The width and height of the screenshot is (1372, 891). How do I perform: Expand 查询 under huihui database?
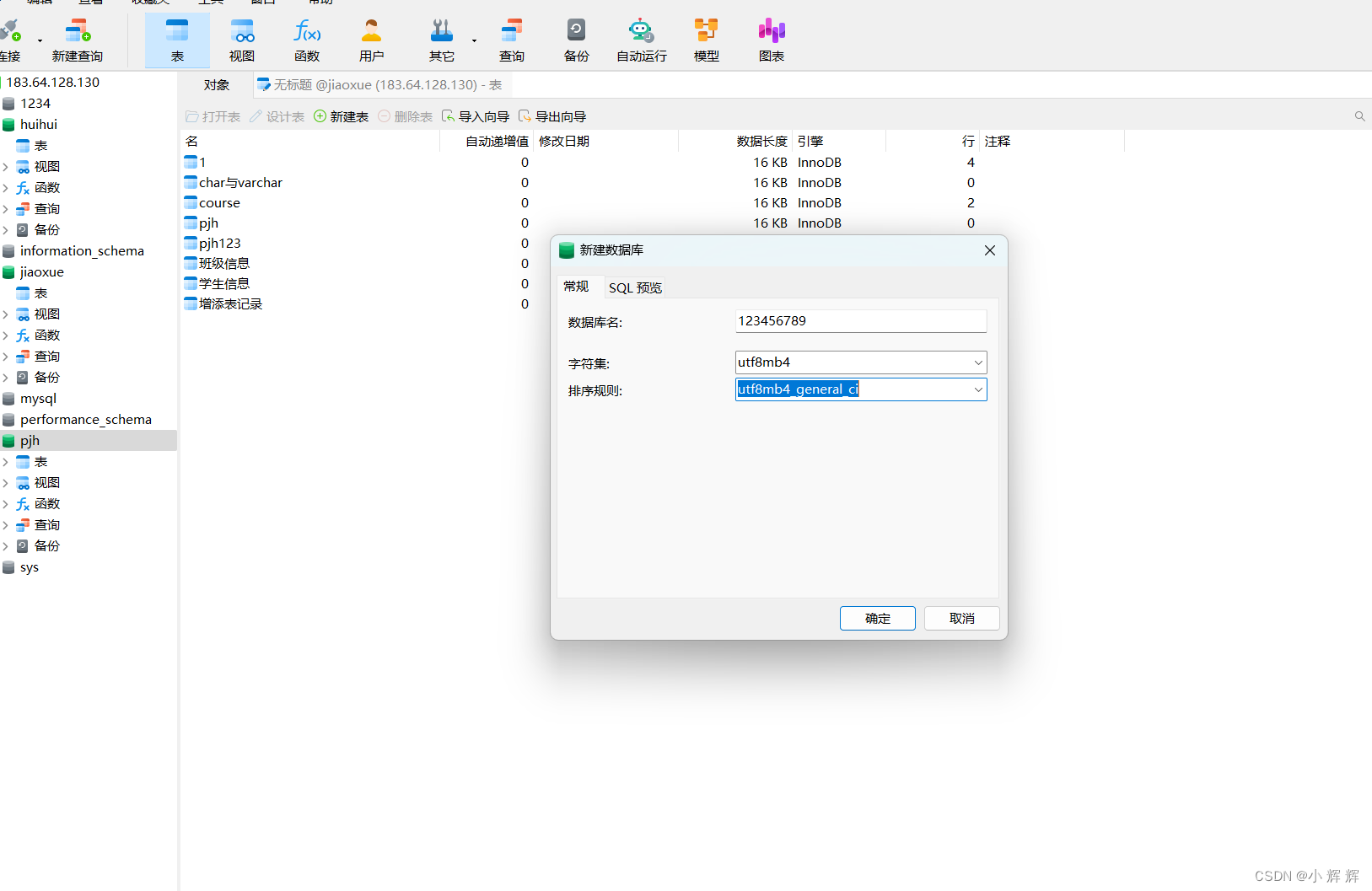(6, 209)
